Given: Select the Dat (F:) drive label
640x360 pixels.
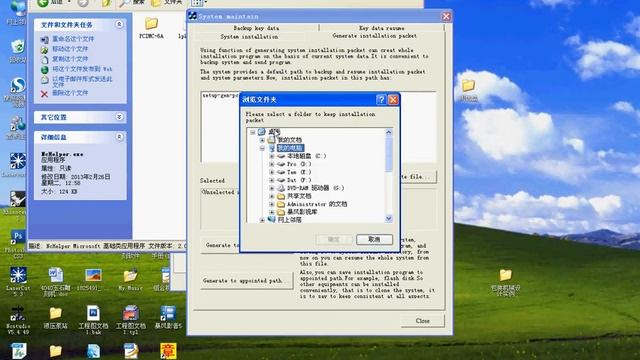Looking at the screenshot, I should click(x=299, y=180).
